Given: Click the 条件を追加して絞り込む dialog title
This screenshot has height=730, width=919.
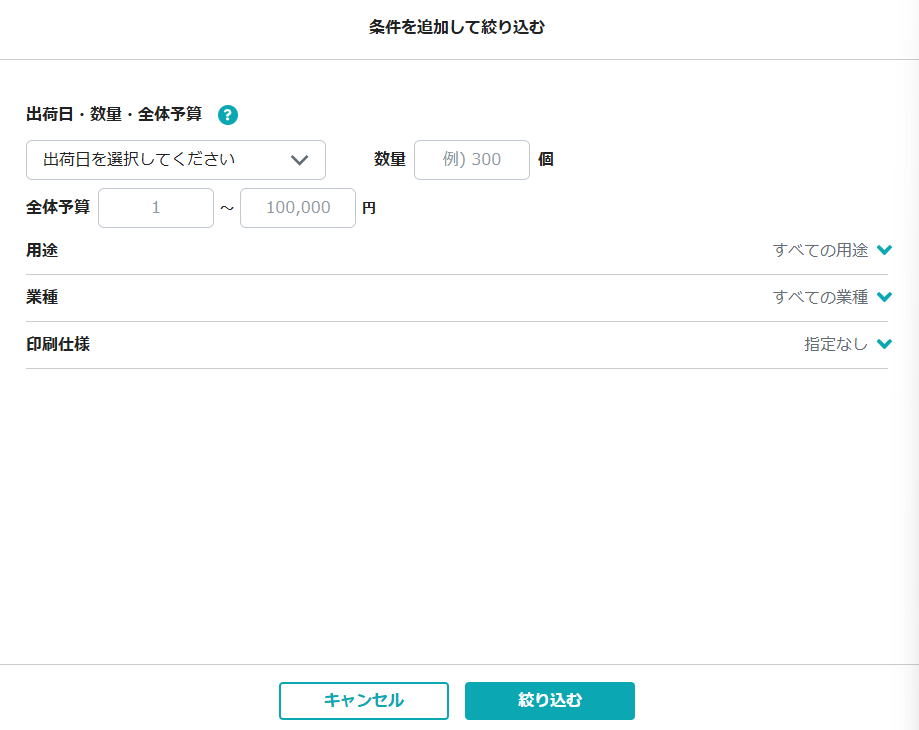Looking at the screenshot, I should pos(457,27).
